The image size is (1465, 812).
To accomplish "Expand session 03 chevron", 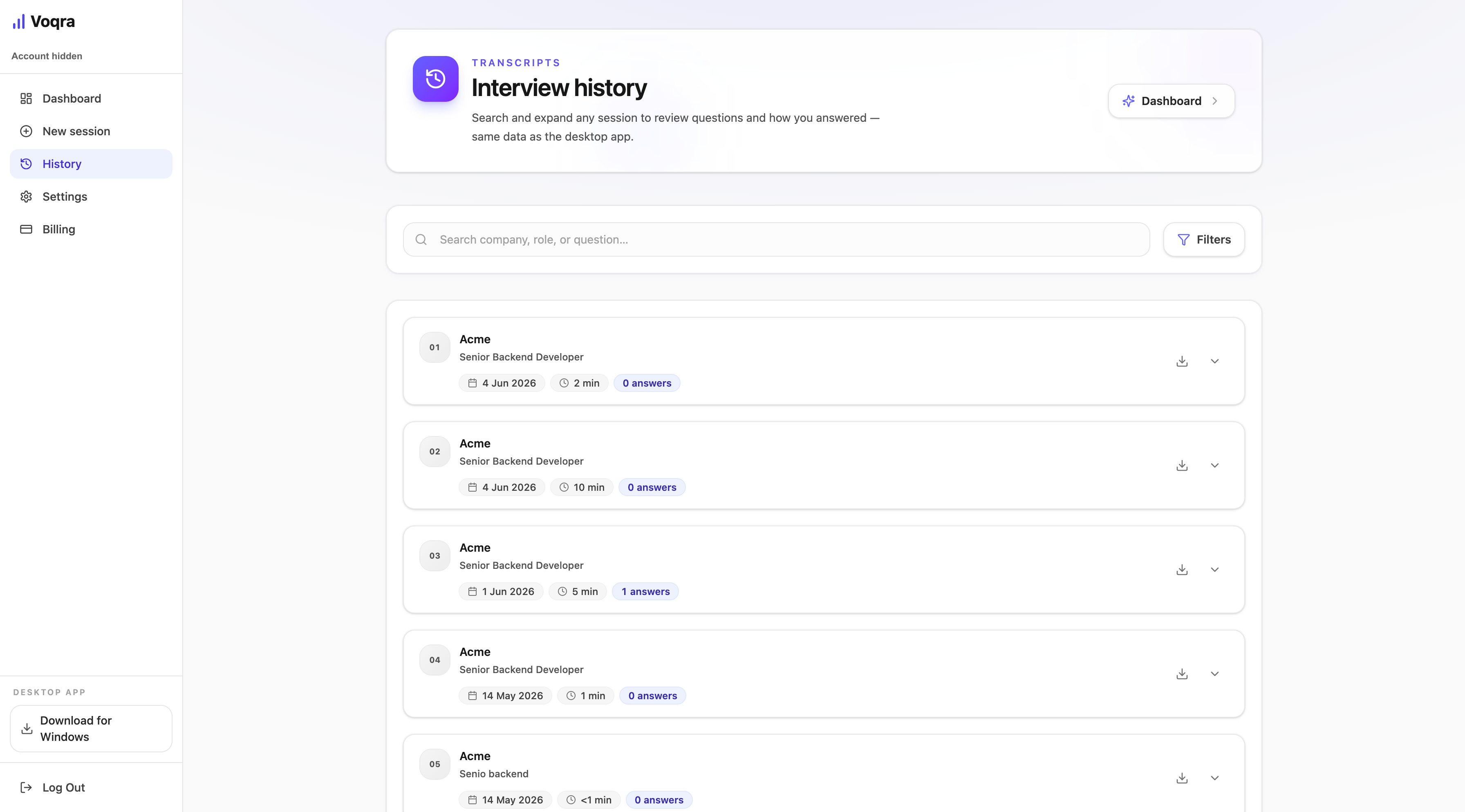I will pos(1215,569).
